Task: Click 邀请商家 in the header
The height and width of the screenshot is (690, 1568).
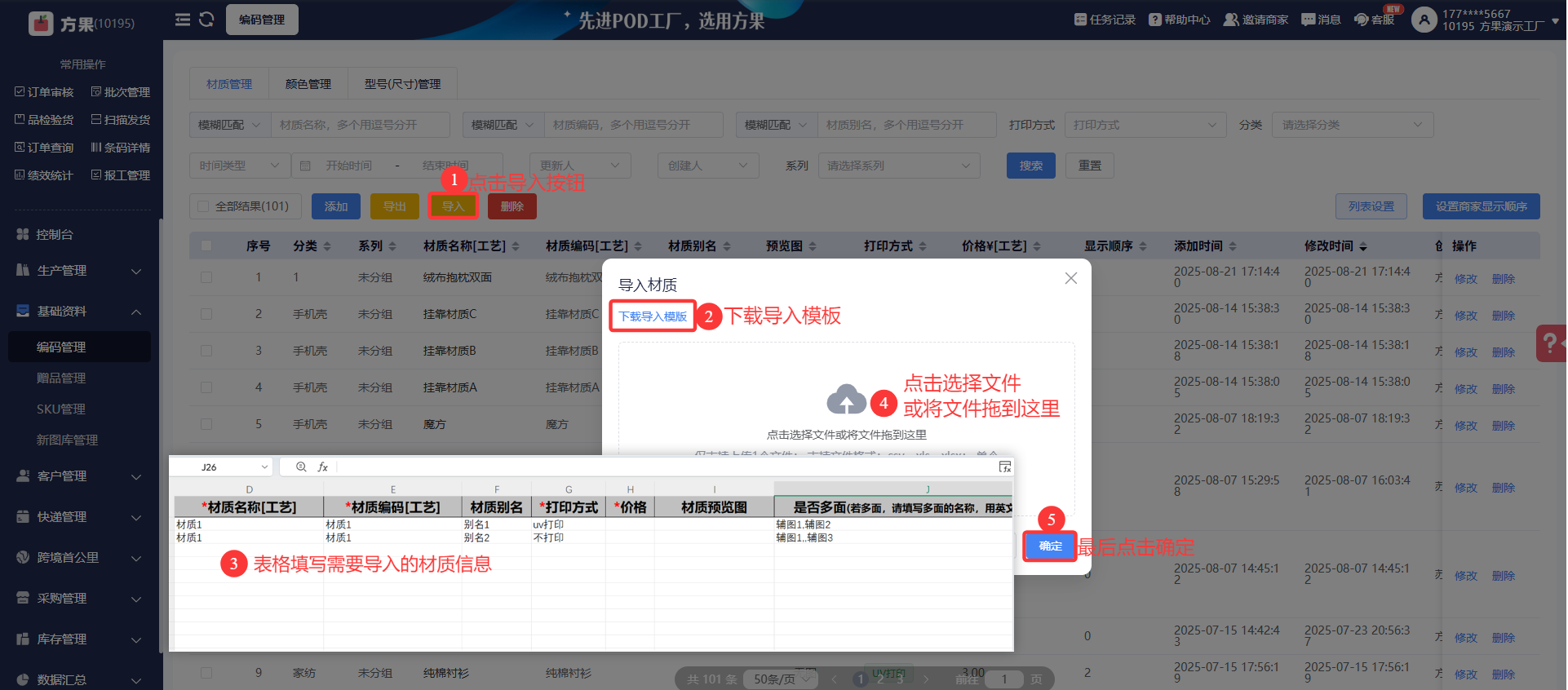Action: pyautogui.click(x=1256, y=20)
